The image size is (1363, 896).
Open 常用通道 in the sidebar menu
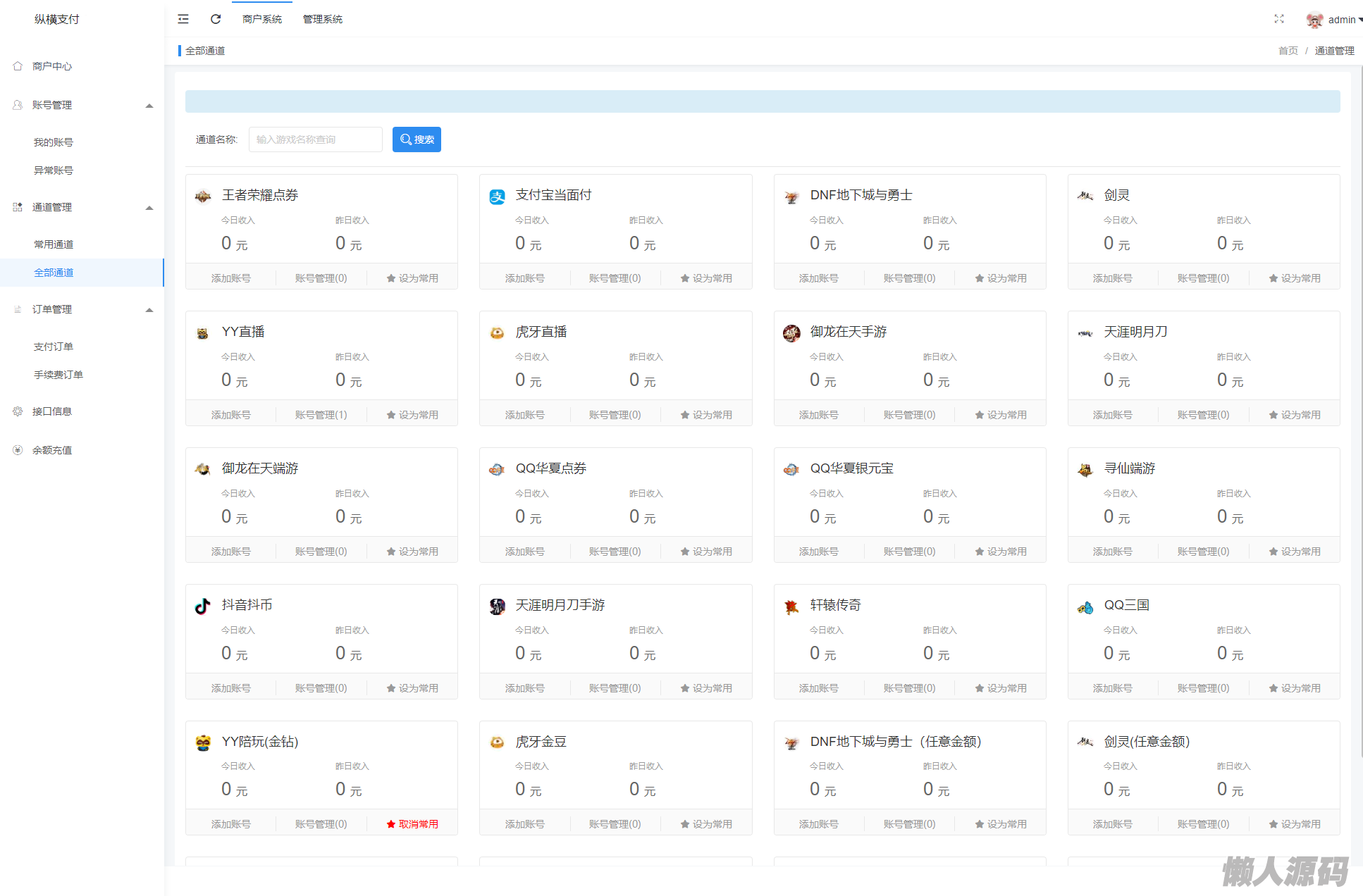click(54, 244)
